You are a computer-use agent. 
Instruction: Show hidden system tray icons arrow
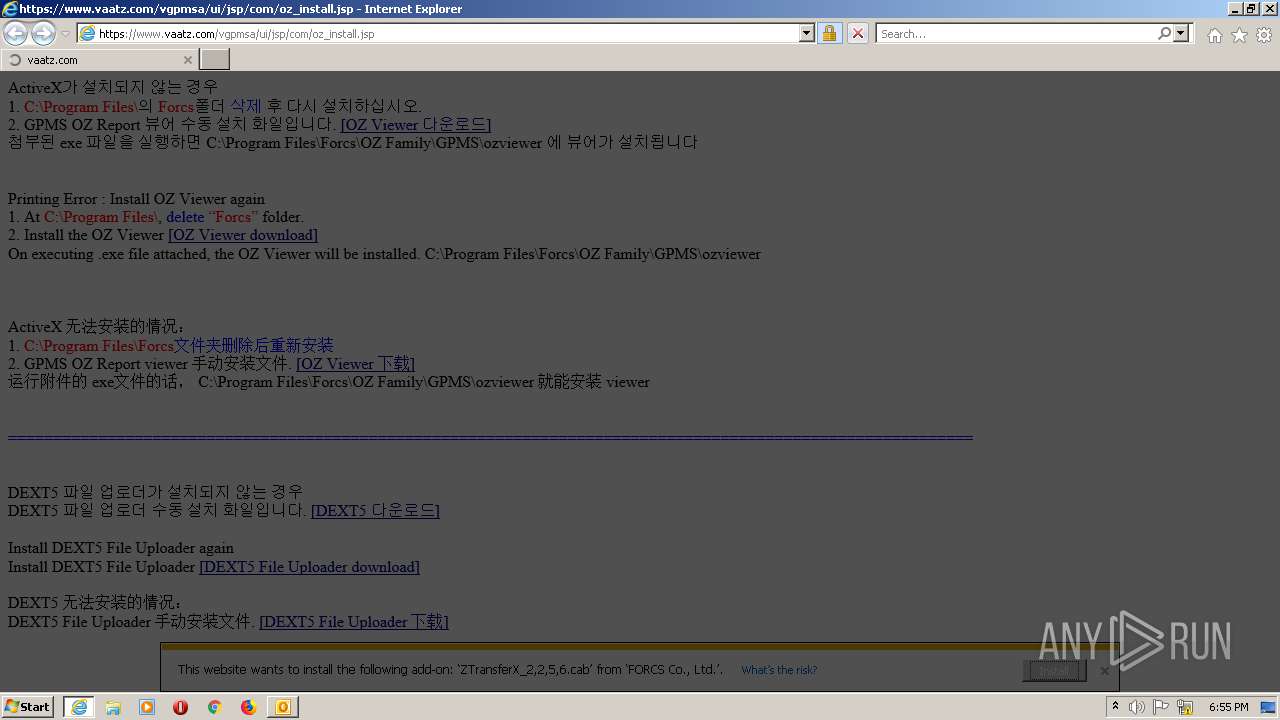pos(1115,707)
